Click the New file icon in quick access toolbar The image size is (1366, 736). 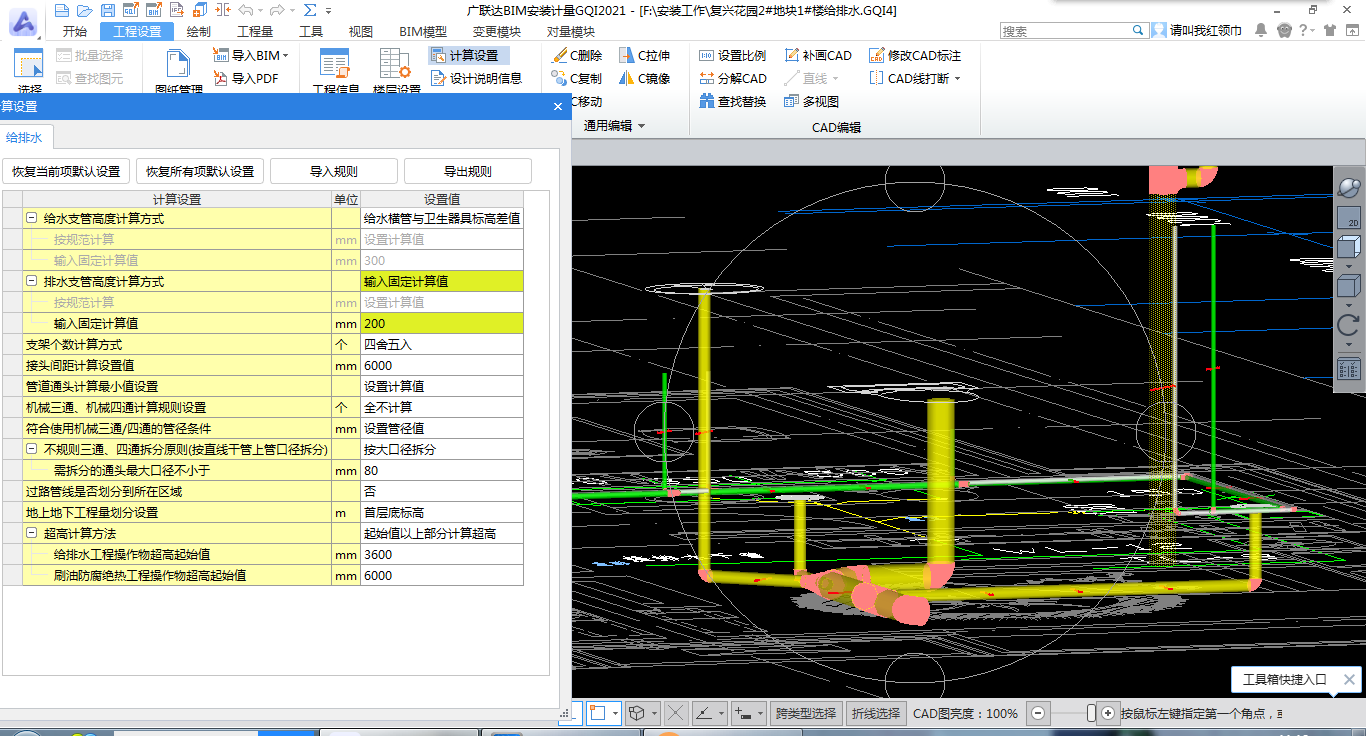coord(62,10)
